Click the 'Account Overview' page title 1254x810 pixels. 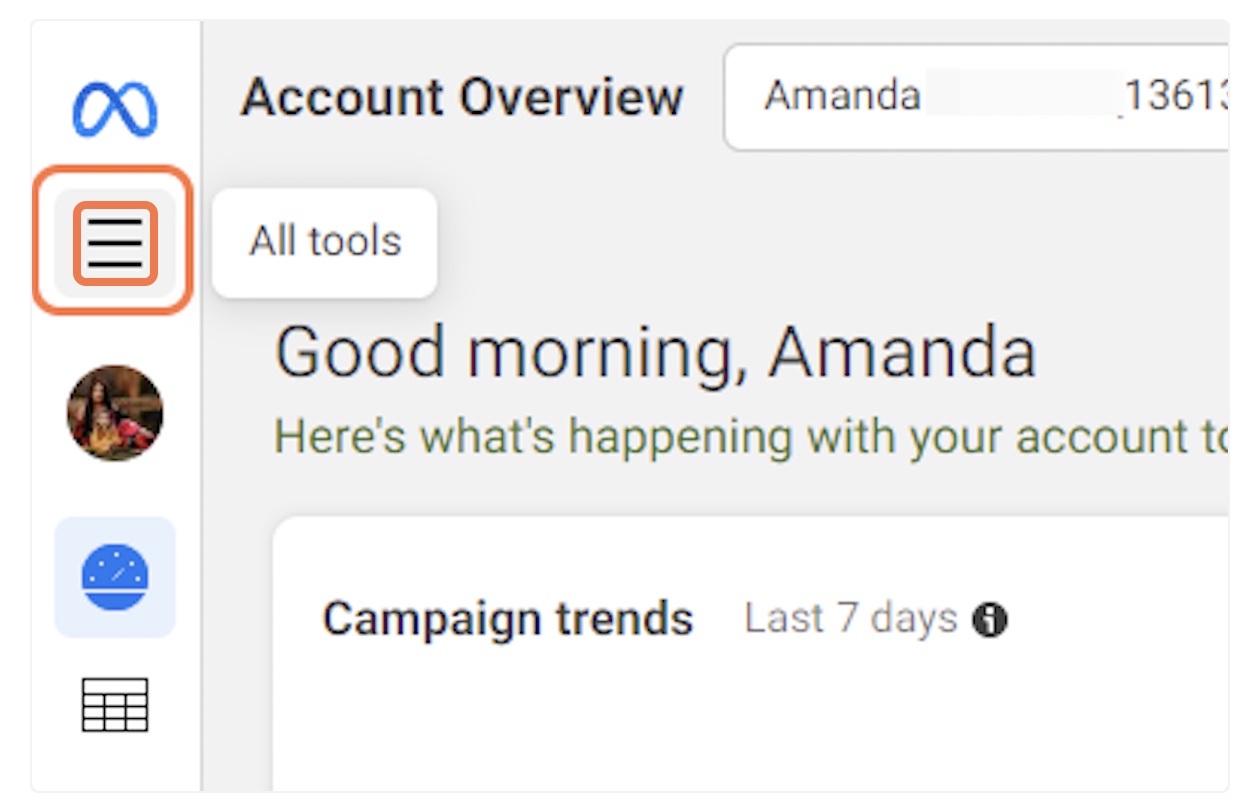pyautogui.click(x=462, y=98)
